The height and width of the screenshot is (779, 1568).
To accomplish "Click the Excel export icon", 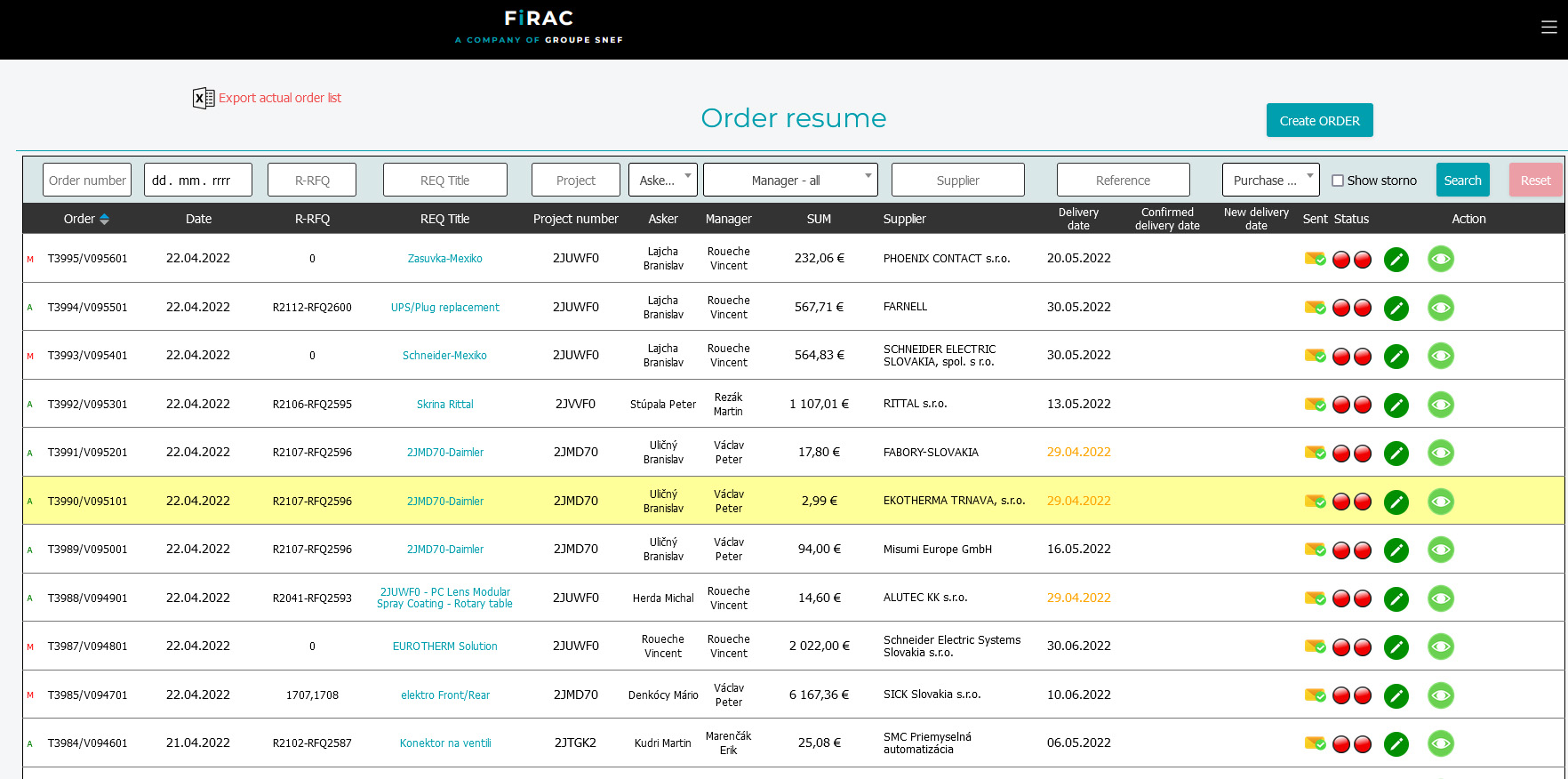I will (204, 98).
